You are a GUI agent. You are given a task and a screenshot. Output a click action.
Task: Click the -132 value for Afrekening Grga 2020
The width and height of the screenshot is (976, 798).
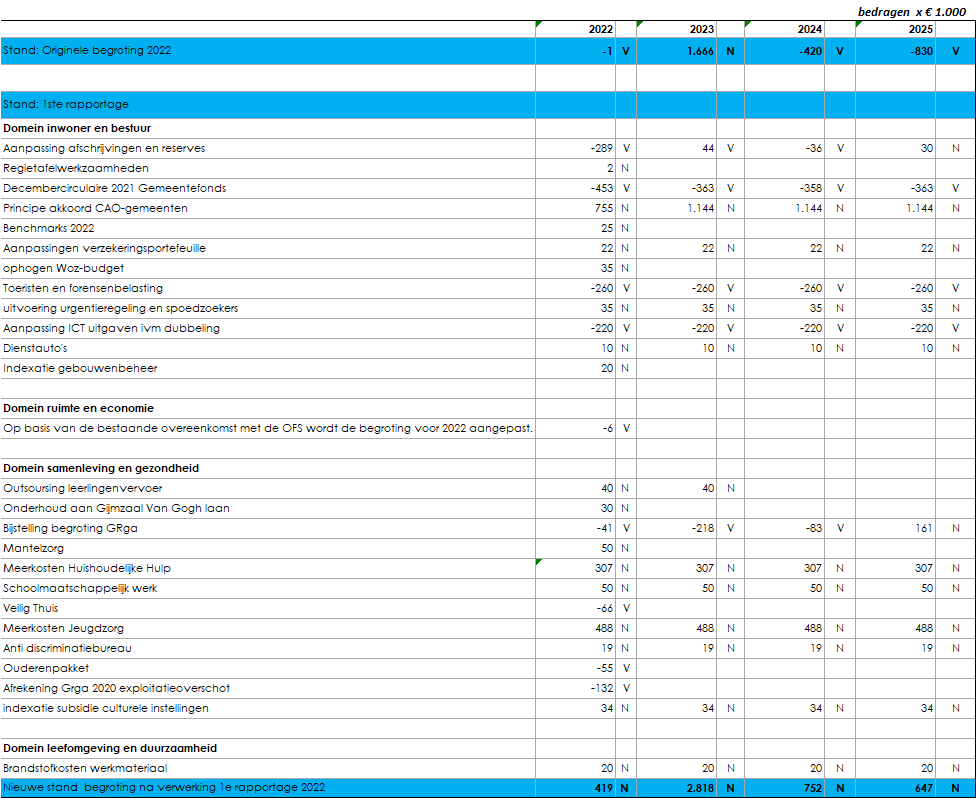(602, 688)
